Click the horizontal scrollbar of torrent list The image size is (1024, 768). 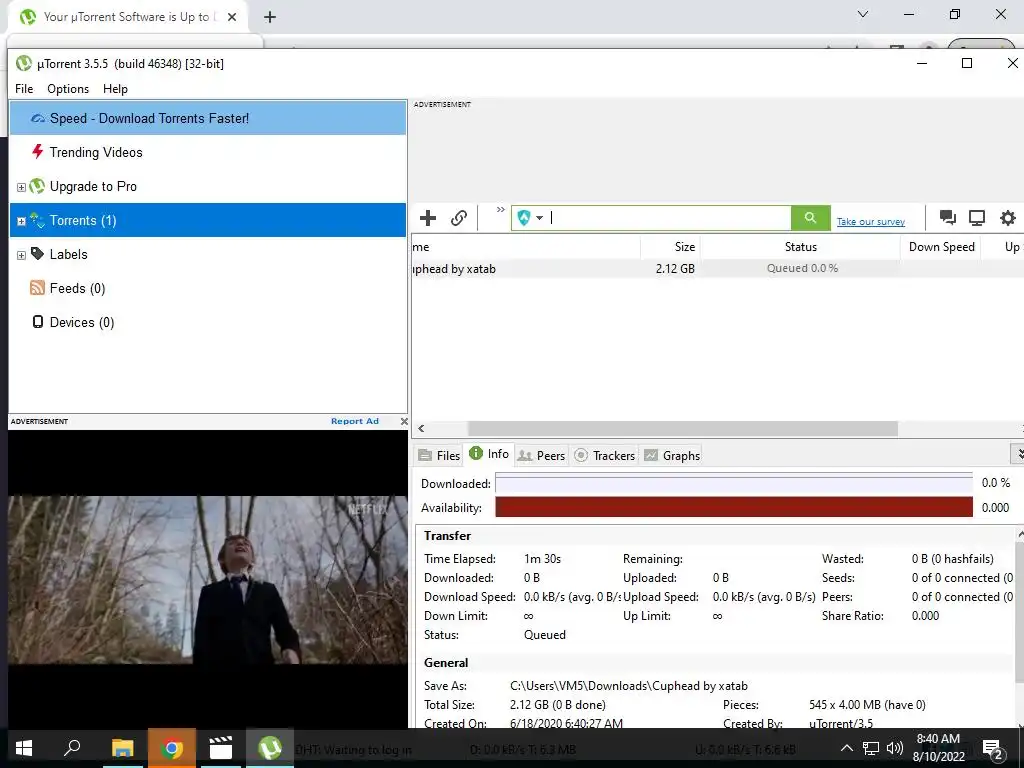682,428
